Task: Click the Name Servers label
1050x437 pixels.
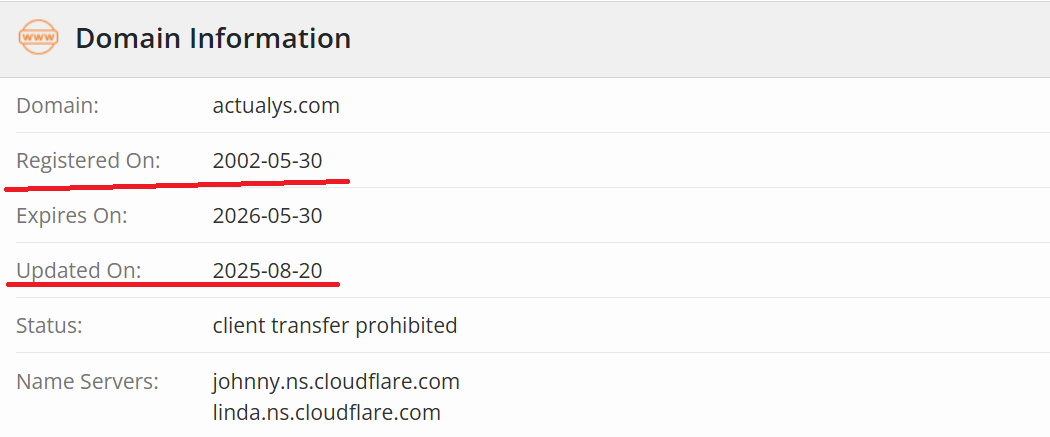Action: point(88,381)
